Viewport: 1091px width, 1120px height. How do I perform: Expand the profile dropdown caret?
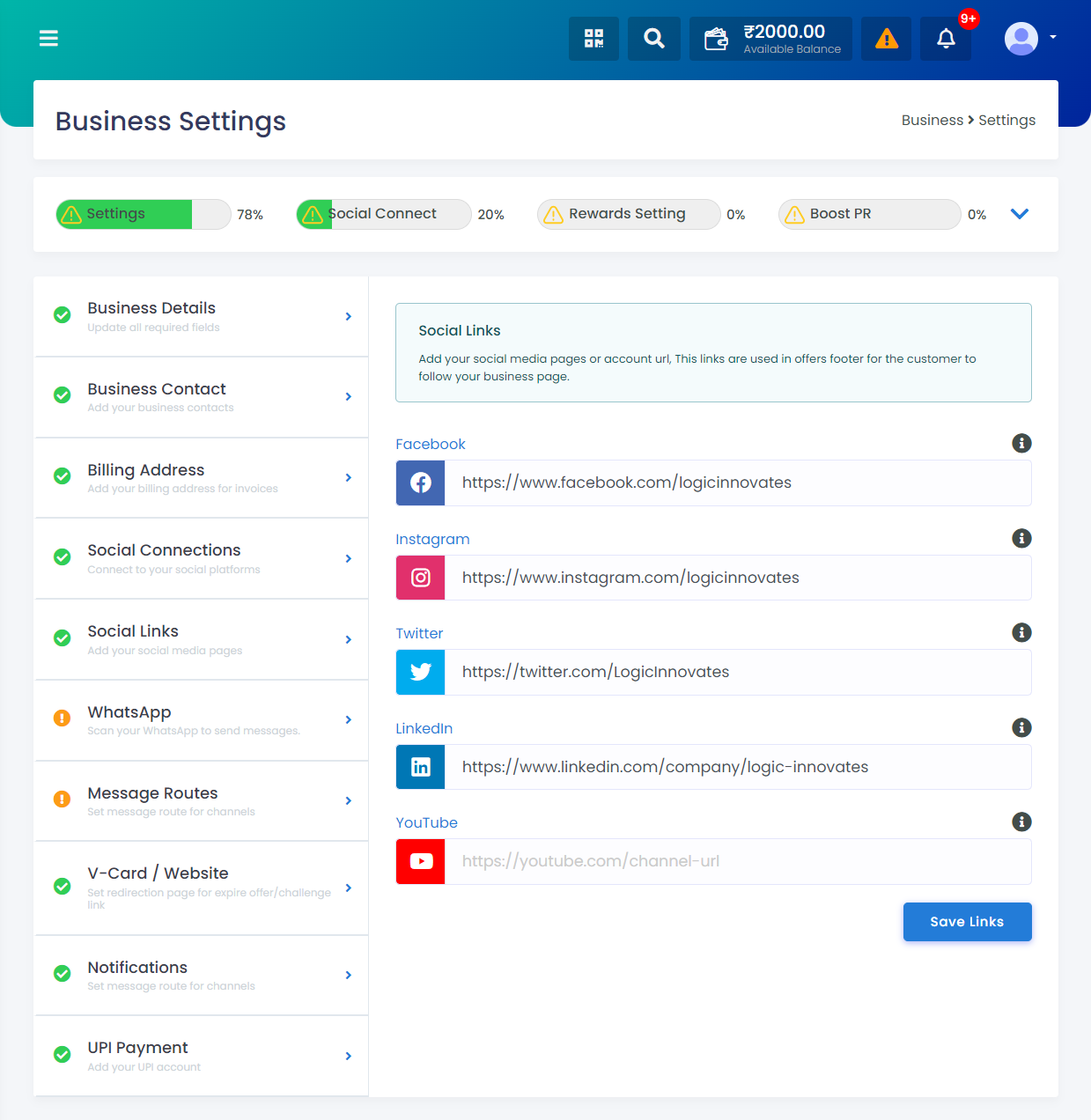[x=1053, y=38]
